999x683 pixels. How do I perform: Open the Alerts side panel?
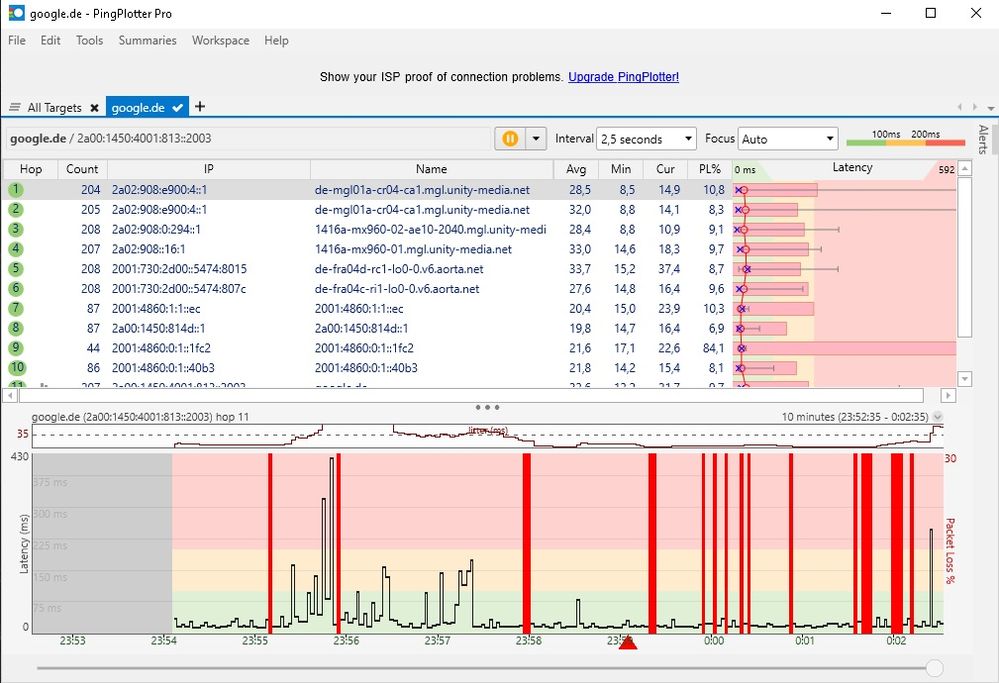(982, 139)
